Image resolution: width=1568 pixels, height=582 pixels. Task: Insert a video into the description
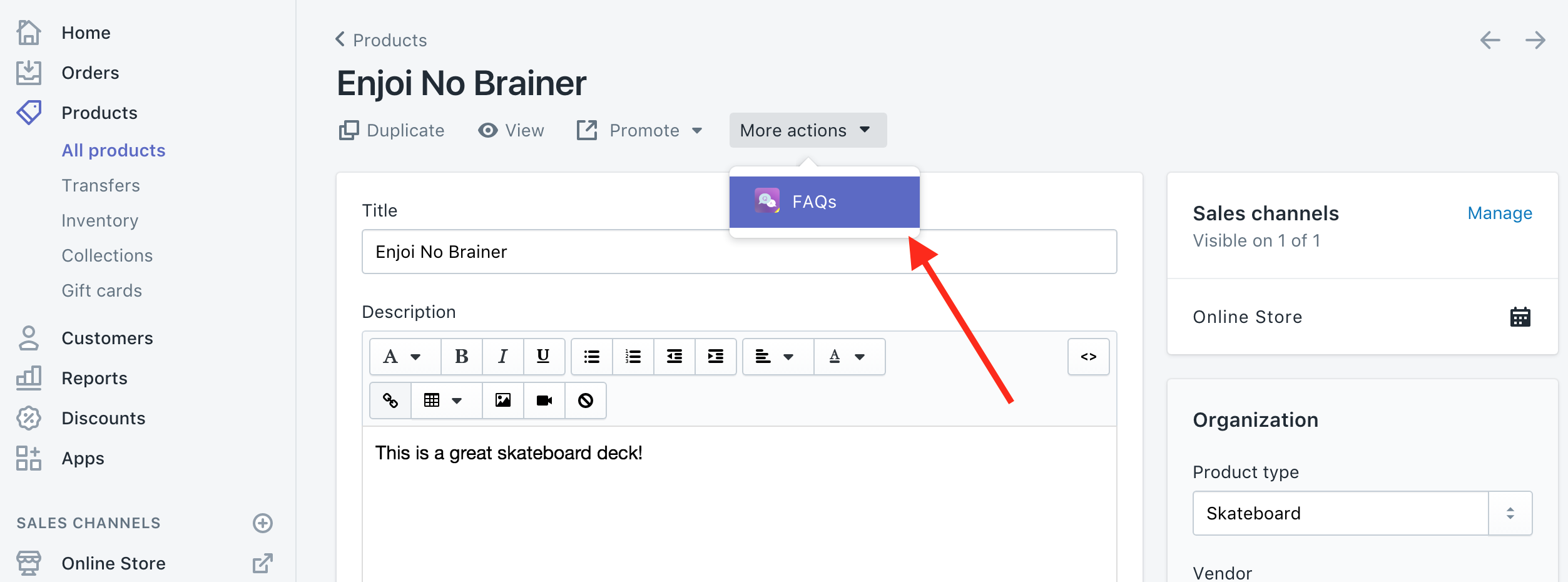coord(543,401)
